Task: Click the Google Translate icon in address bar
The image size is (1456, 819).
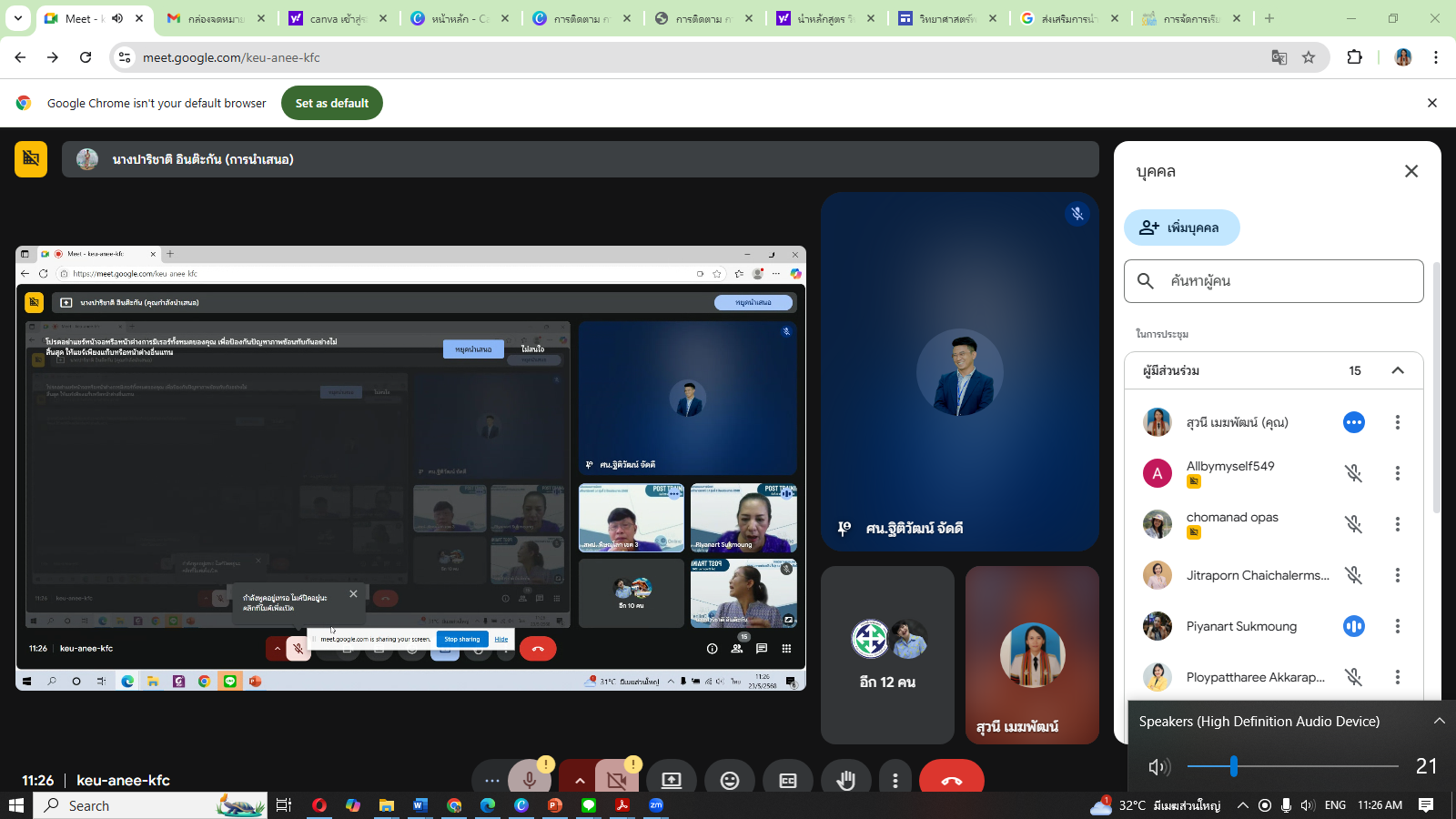Action: (1279, 57)
